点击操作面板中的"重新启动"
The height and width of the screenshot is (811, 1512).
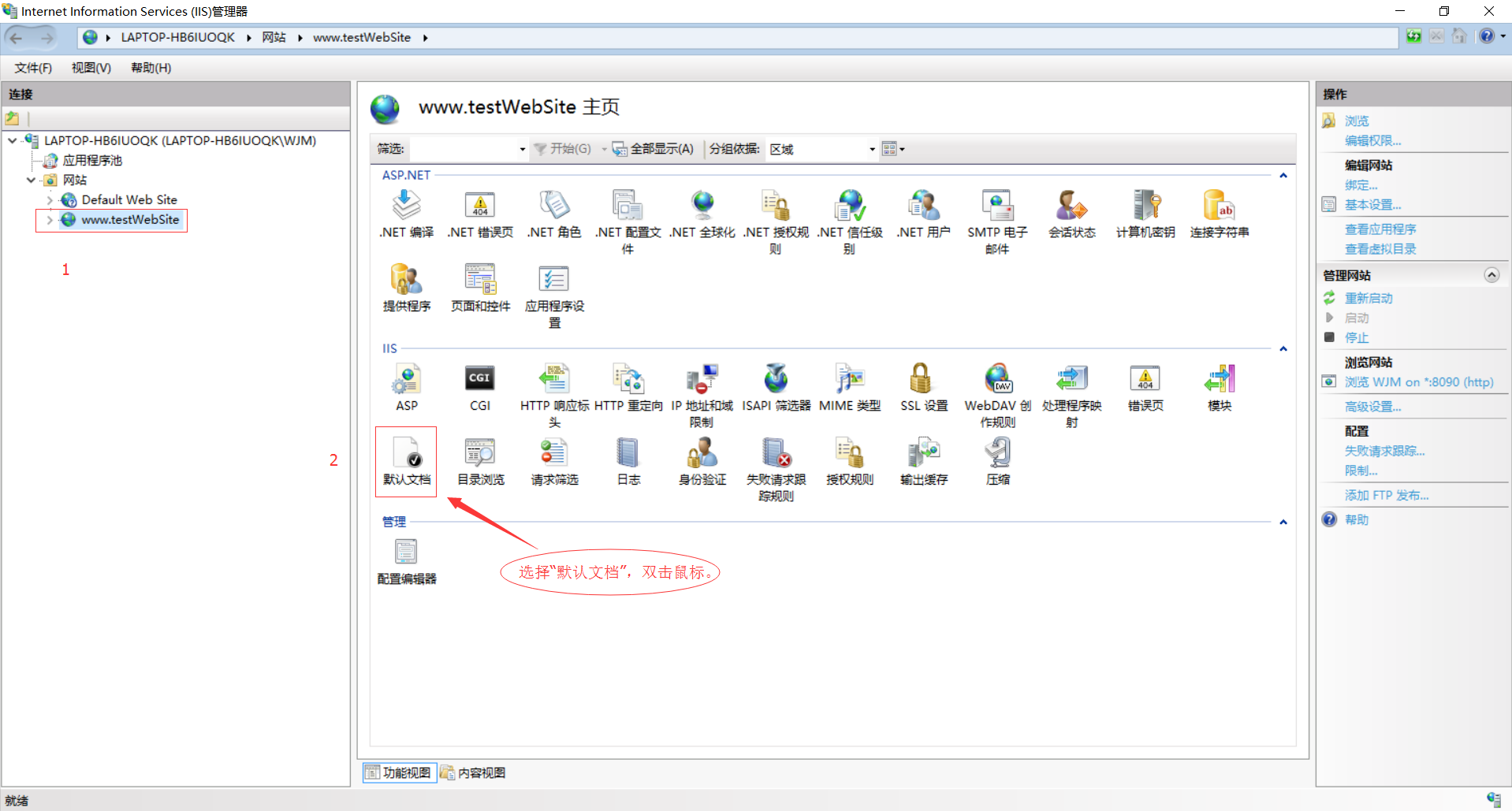click(1368, 298)
